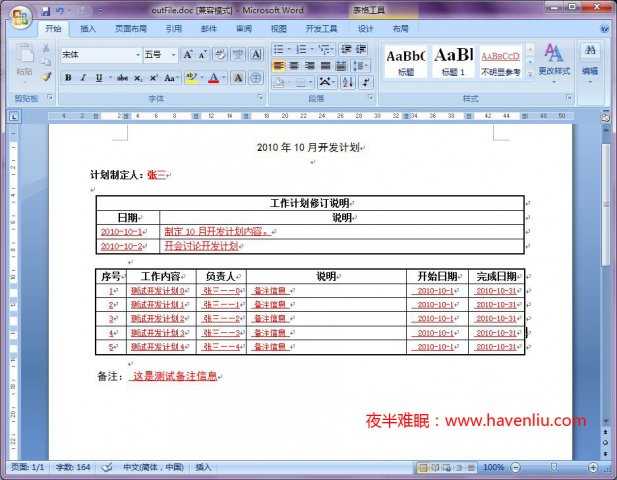Image resolution: width=617 pixels, height=480 pixels.
Task: Toggle Bold formatting
Action: [68, 78]
